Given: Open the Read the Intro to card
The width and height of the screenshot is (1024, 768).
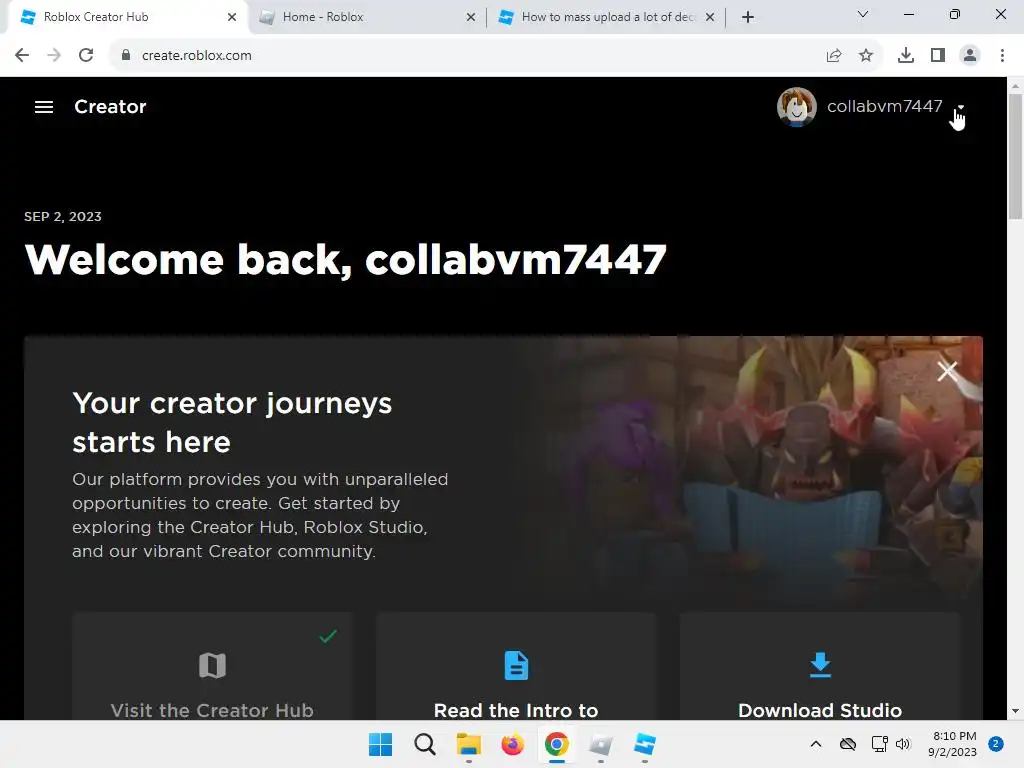Looking at the screenshot, I should coord(516,666).
